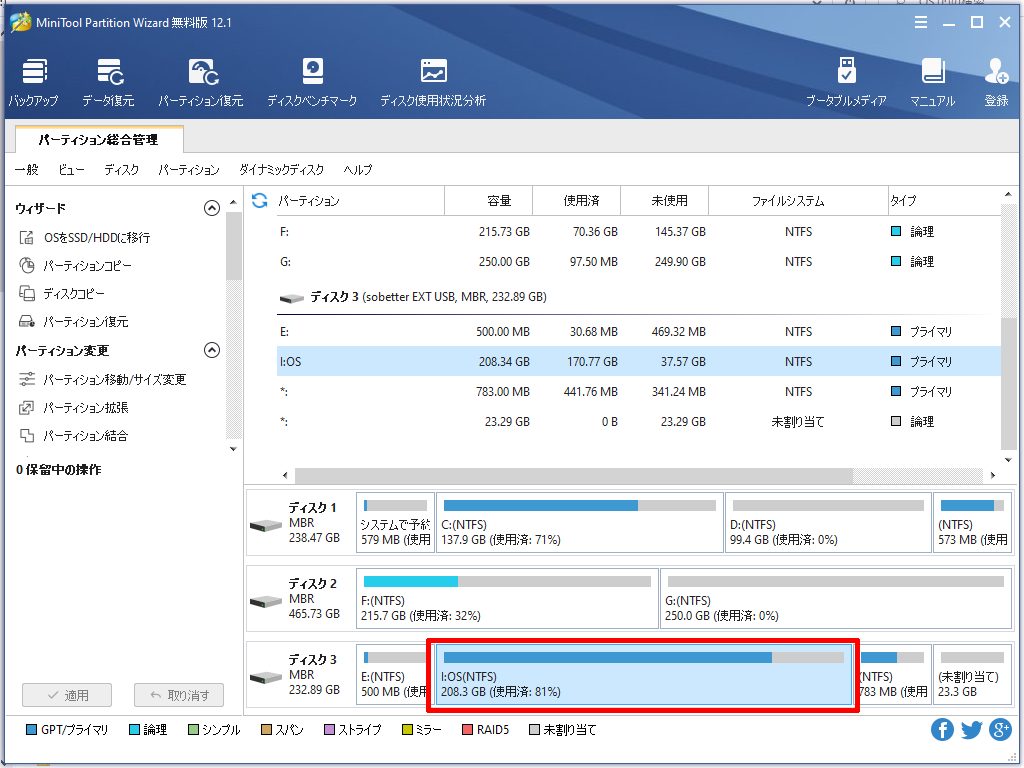This screenshot has width=1024, height=768.
Task: Select the 783.00 MB NTFS partition row
Action: pos(639,392)
